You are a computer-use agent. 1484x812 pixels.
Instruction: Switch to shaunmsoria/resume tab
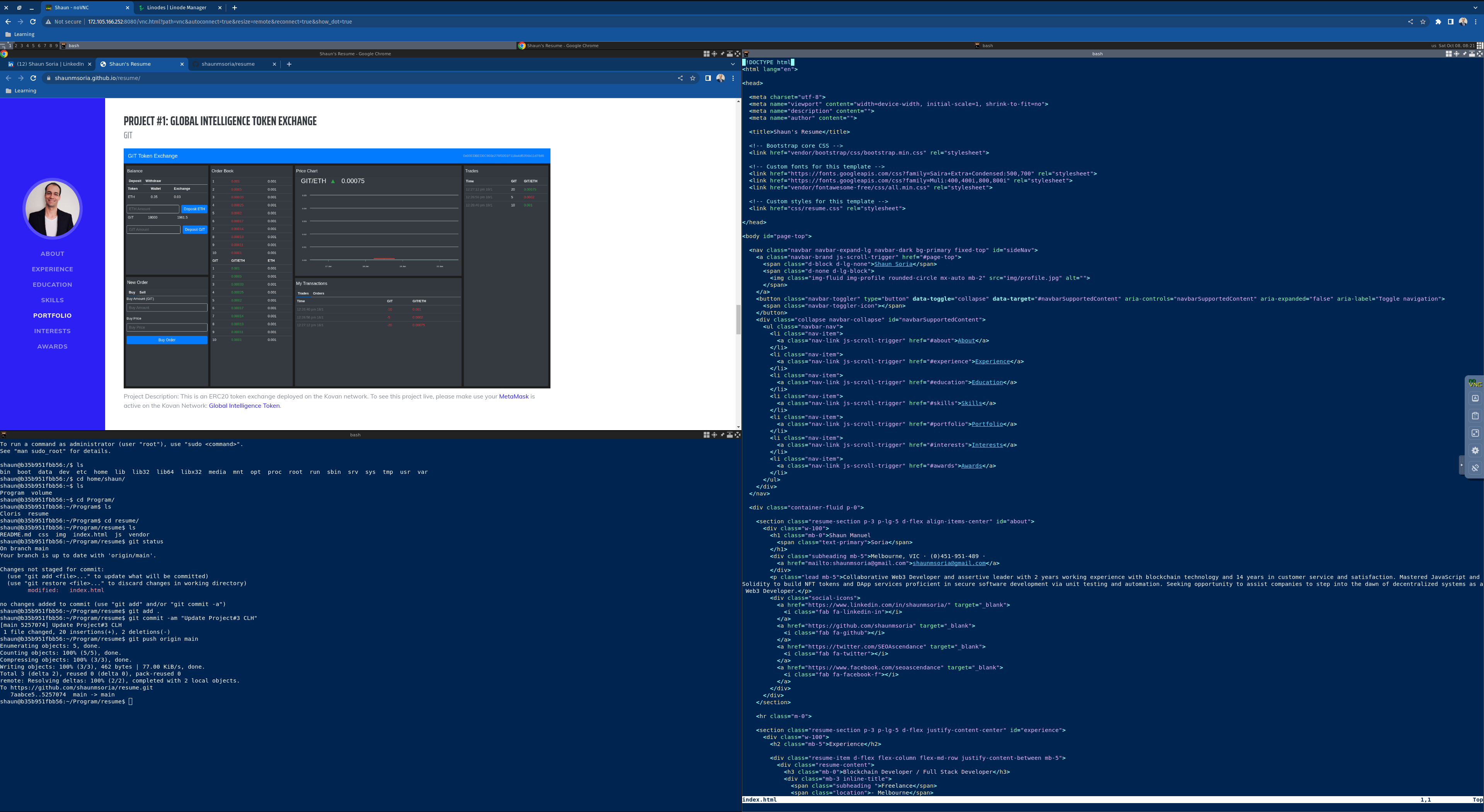[228, 64]
